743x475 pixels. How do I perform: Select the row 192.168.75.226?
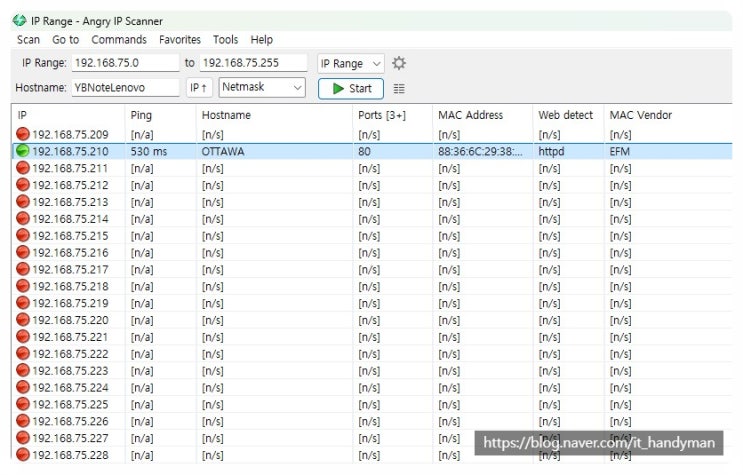(372, 421)
